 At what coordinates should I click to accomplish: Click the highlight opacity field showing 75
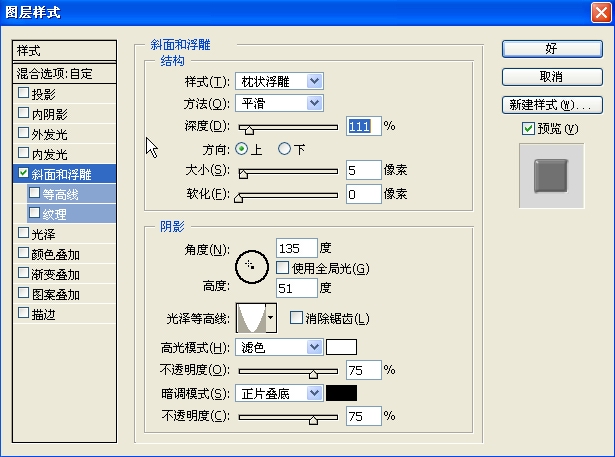(x=364, y=370)
